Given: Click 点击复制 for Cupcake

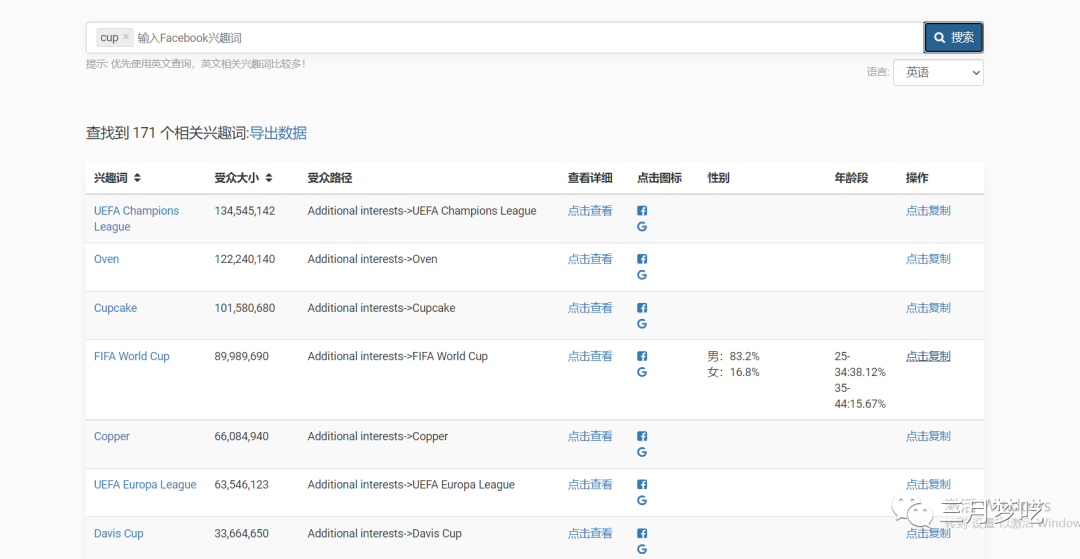Looking at the screenshot, I should [x=928, y=308].
